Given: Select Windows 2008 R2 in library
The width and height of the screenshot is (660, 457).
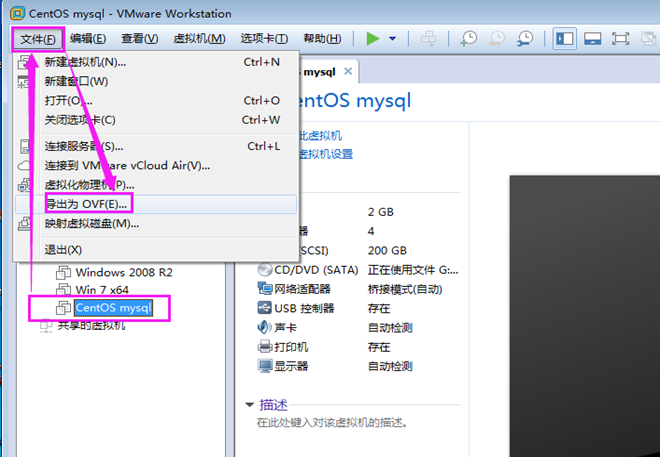Looking at the screenshot, I should click(x=124, y=273).
